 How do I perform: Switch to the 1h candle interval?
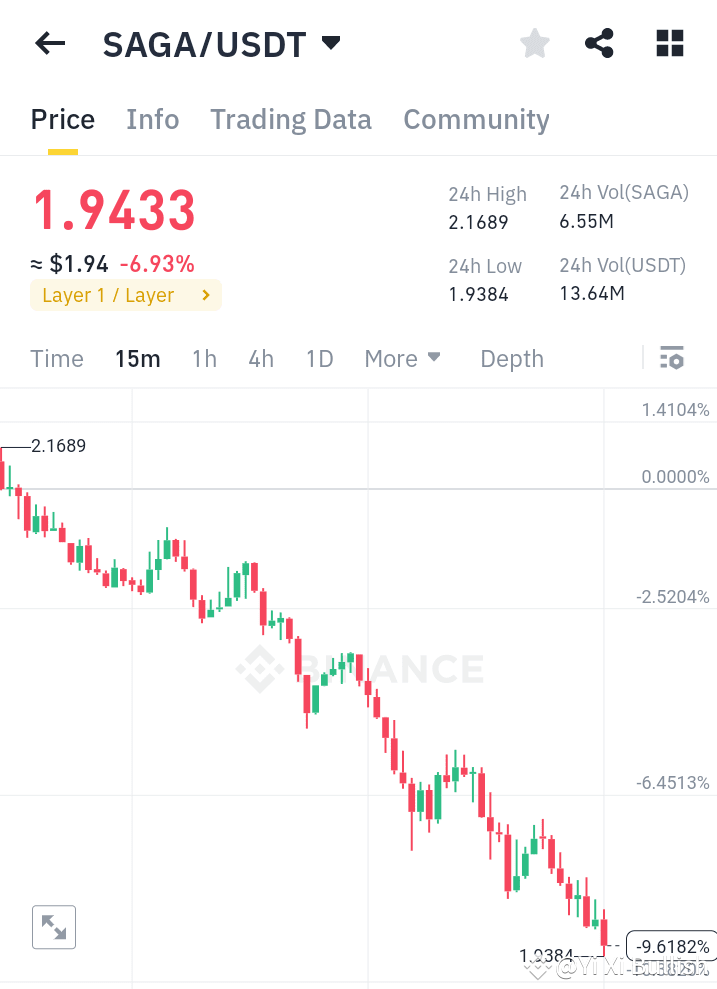tap(204, 358)
